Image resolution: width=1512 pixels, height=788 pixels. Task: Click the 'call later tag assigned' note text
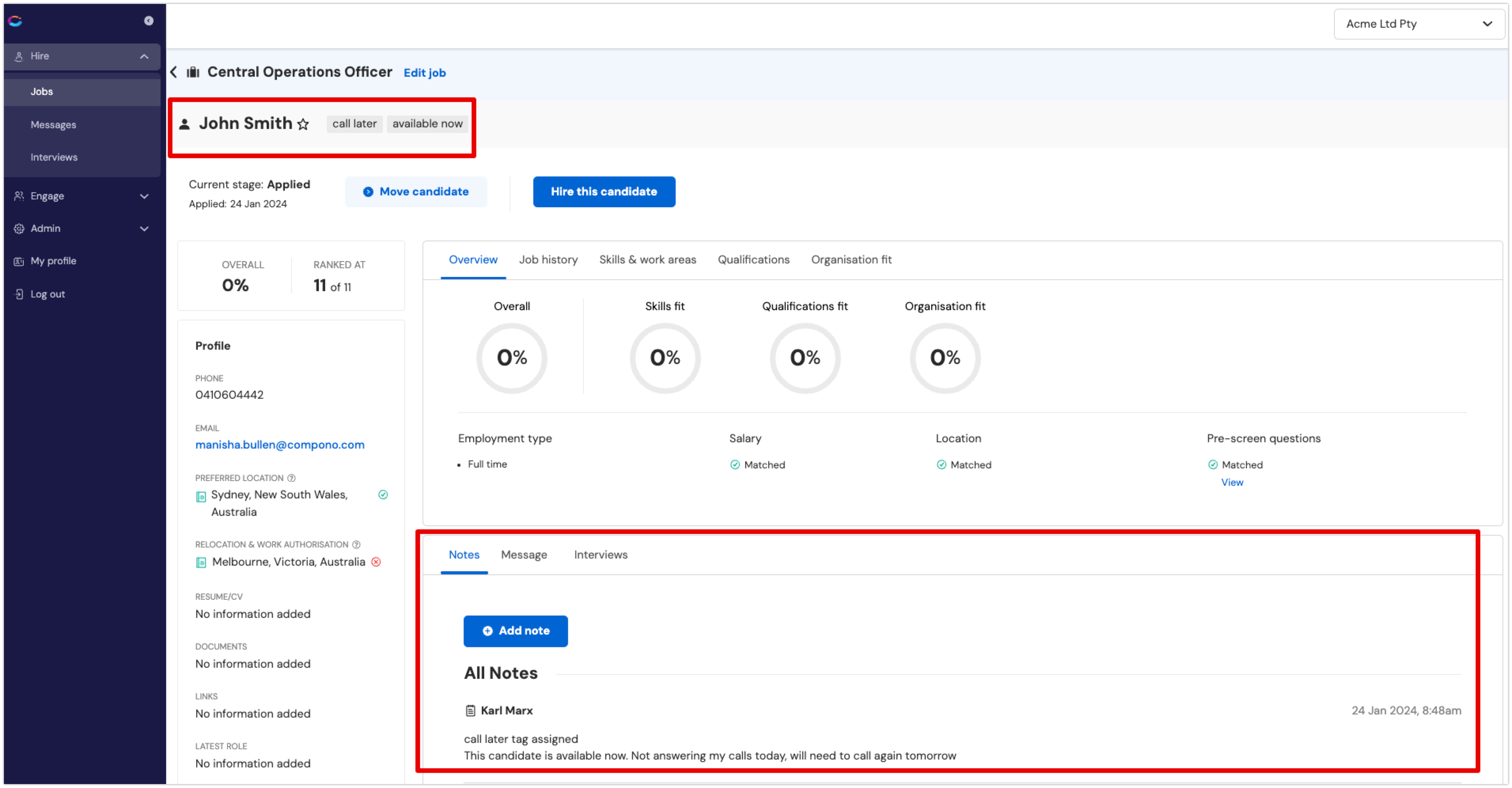pyautogui.click(x=521, y=739)
